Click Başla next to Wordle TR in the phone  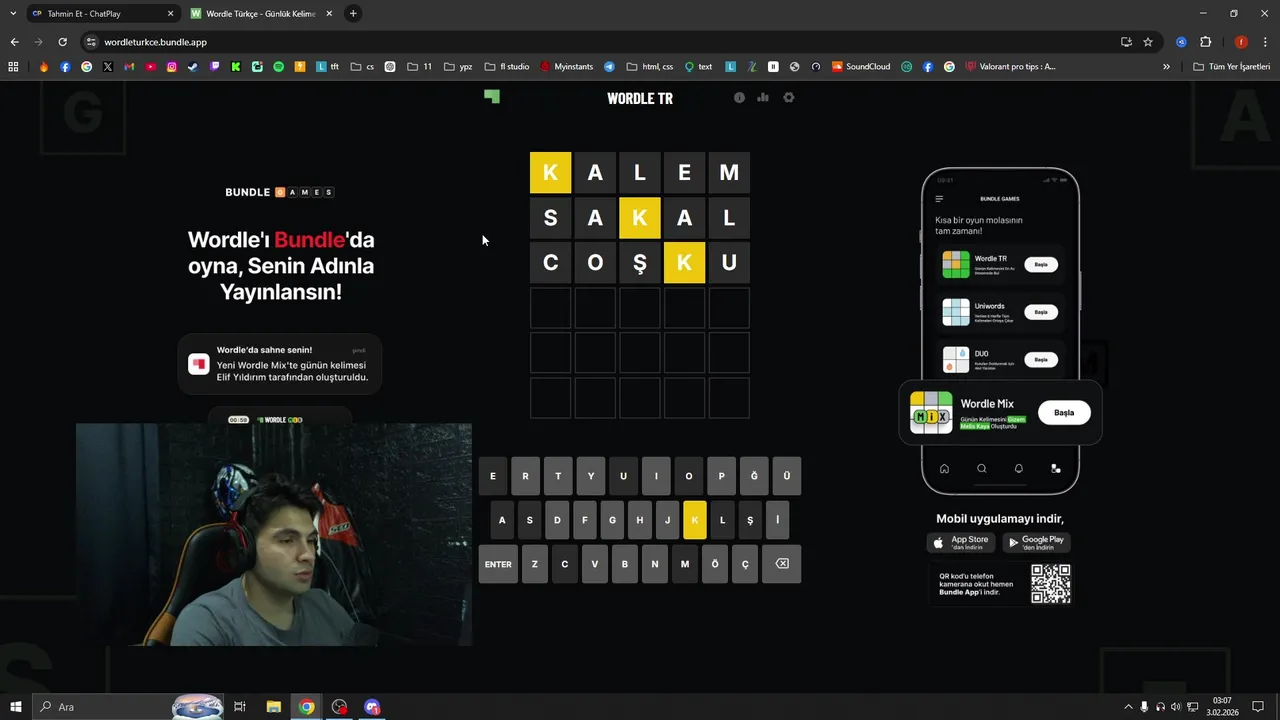(1041, 265)
